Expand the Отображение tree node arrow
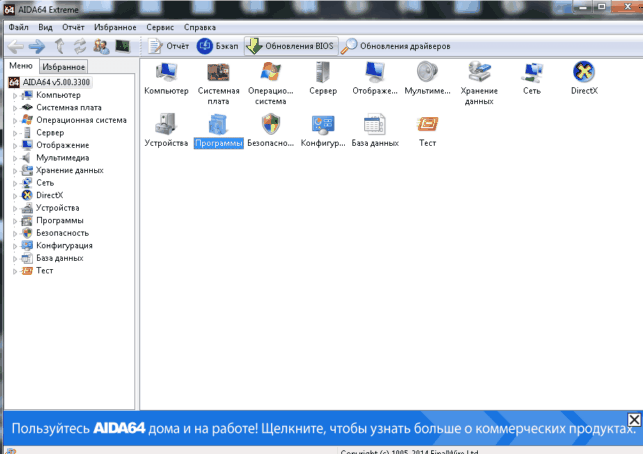This screenshot has height=454, width=643. [15, 146]
